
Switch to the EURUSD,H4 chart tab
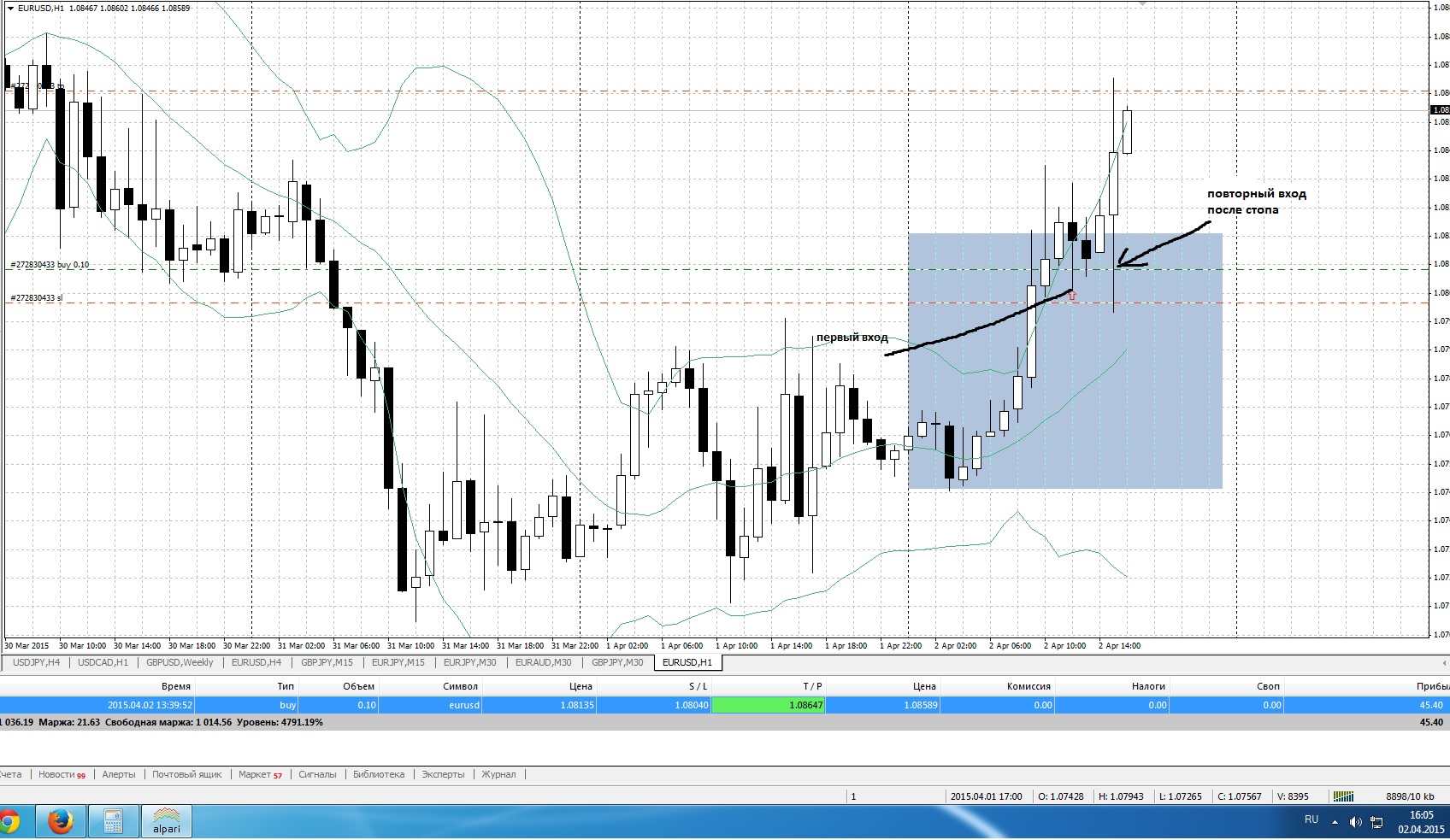pos(256,662)
